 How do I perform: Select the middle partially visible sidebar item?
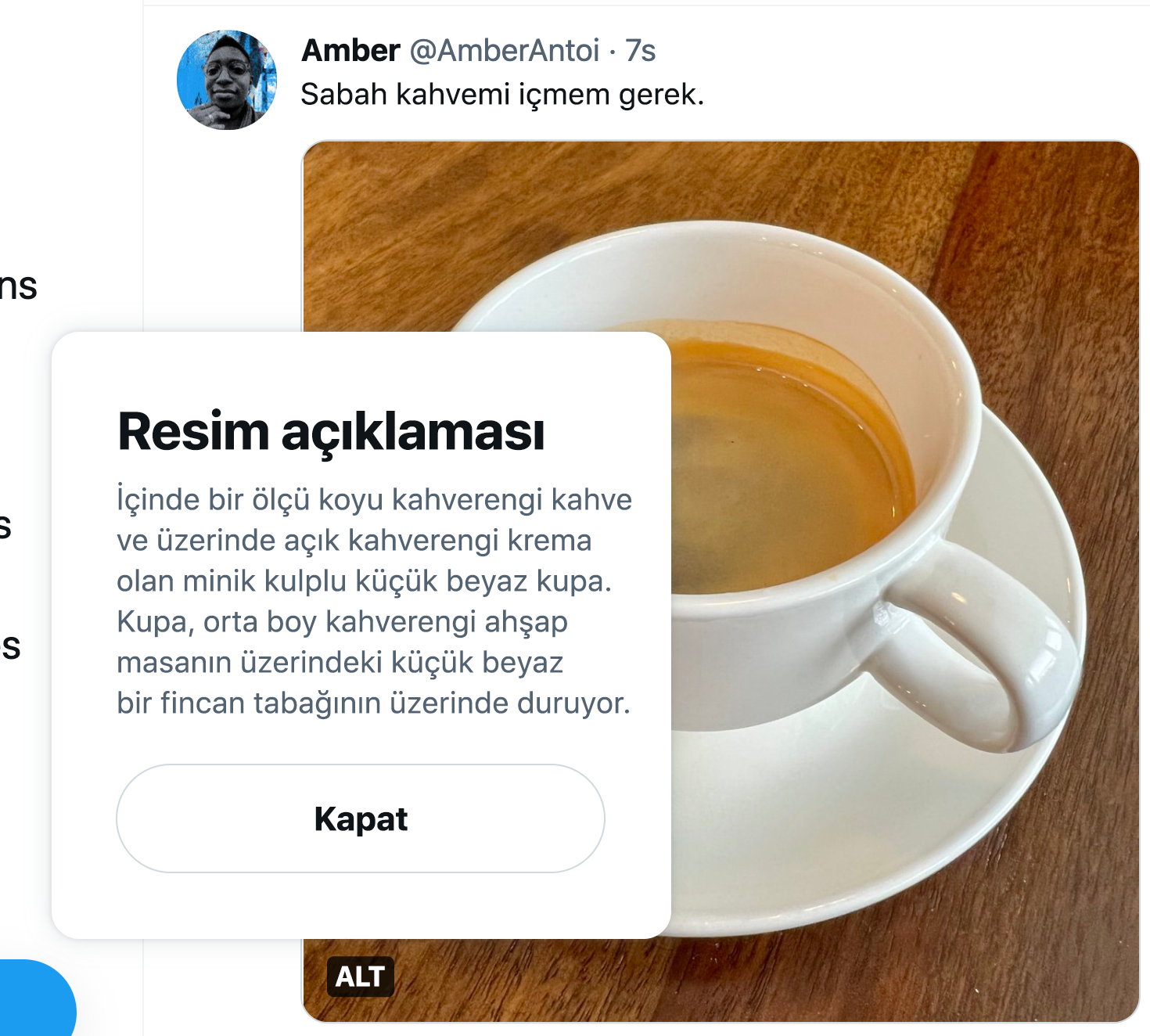[x=6, y=526]
